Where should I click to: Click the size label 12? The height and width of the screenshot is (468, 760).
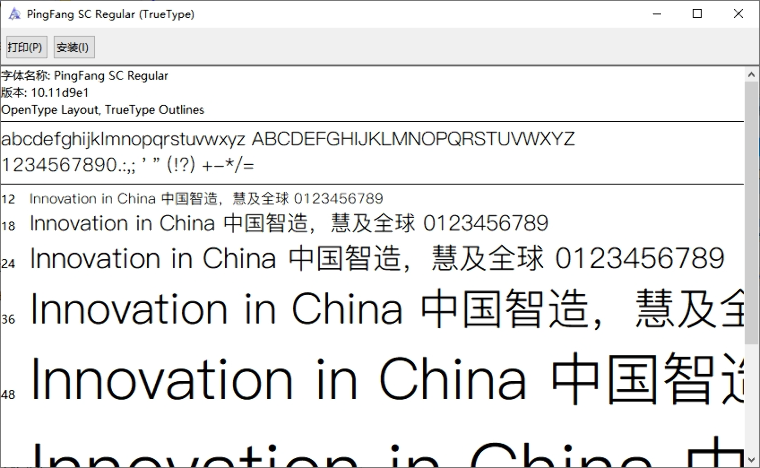tap(8, 200)
